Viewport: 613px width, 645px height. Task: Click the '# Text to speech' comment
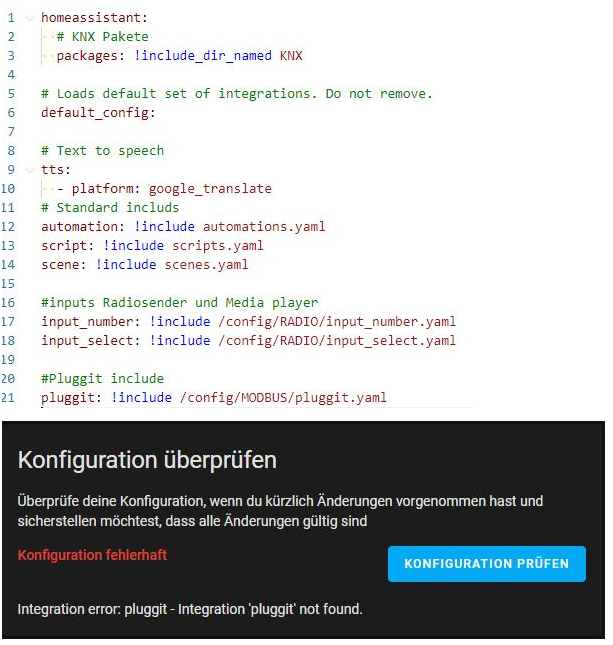(x=102, y=151)
